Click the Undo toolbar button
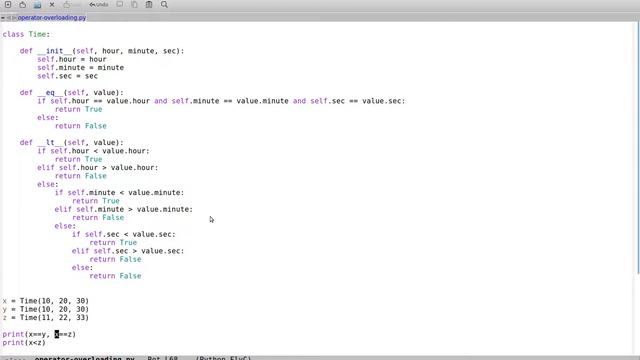This screenshot has width=640, height=360. [99, 4]
